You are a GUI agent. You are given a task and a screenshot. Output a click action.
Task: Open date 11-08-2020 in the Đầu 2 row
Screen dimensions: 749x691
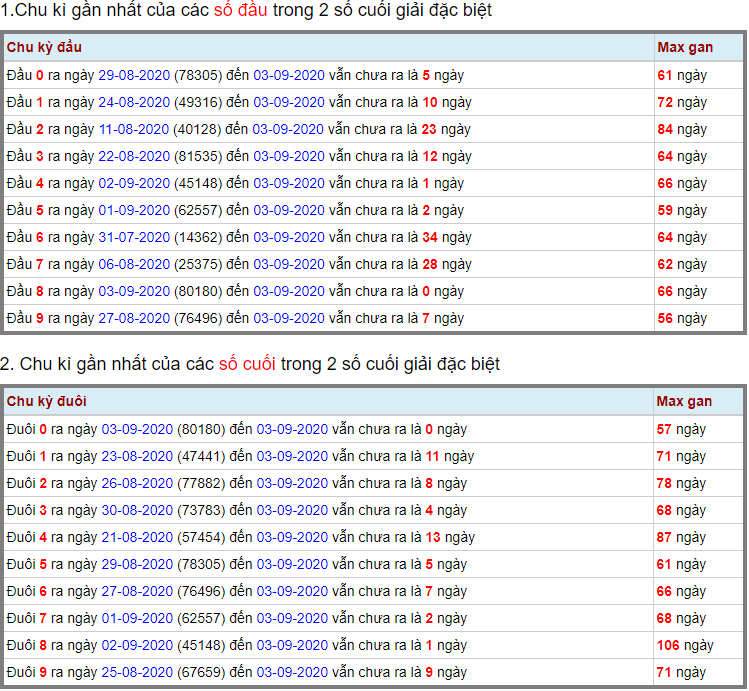click(x=134, y=129)
